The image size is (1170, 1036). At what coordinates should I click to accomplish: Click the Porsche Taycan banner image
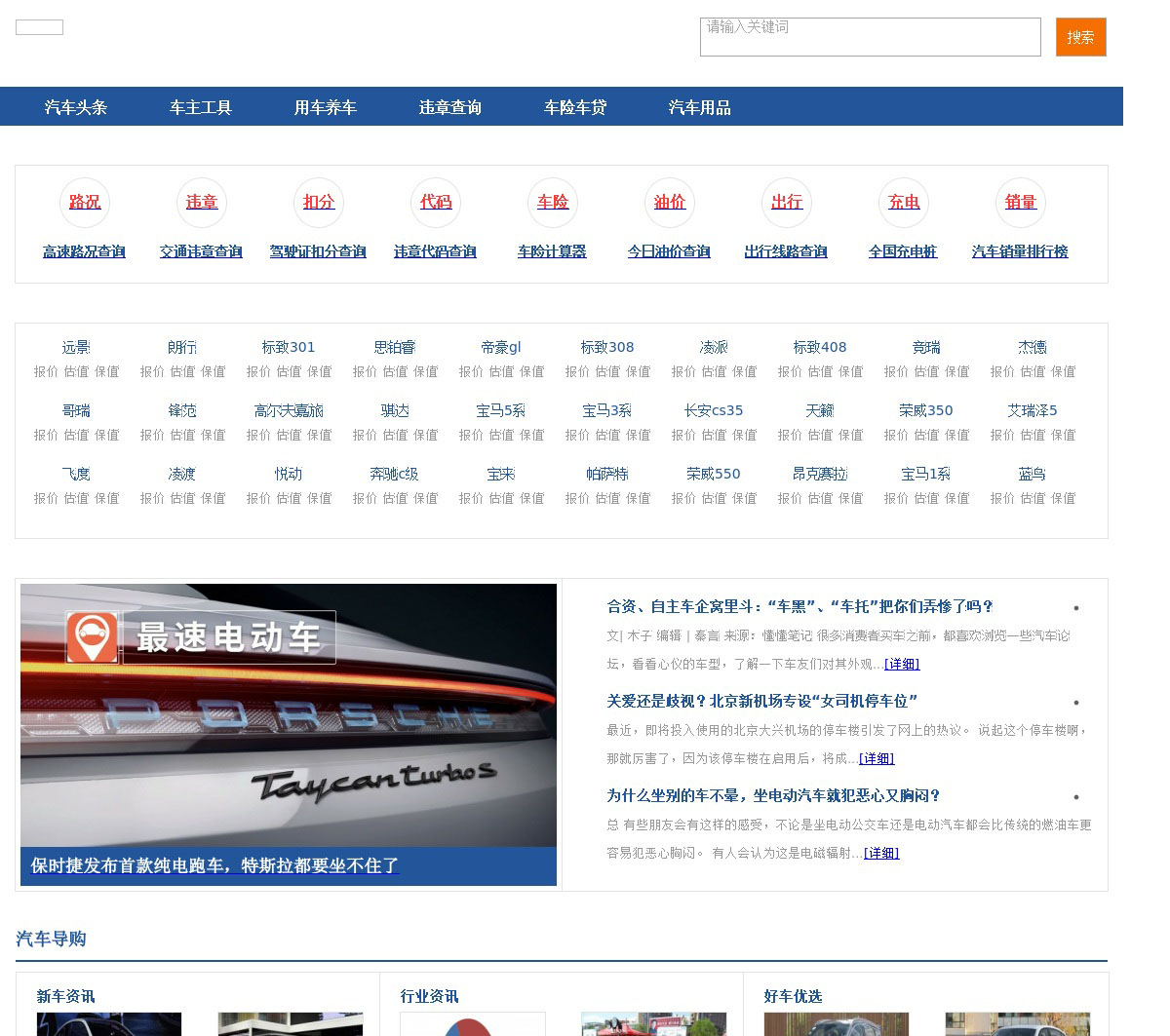click(x=289, y=714)
